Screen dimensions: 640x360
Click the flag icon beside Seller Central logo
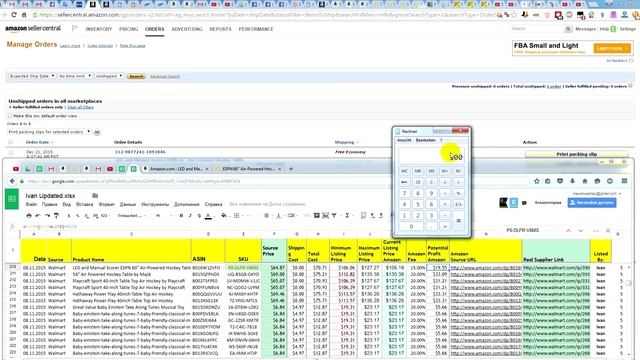(74, 29)
